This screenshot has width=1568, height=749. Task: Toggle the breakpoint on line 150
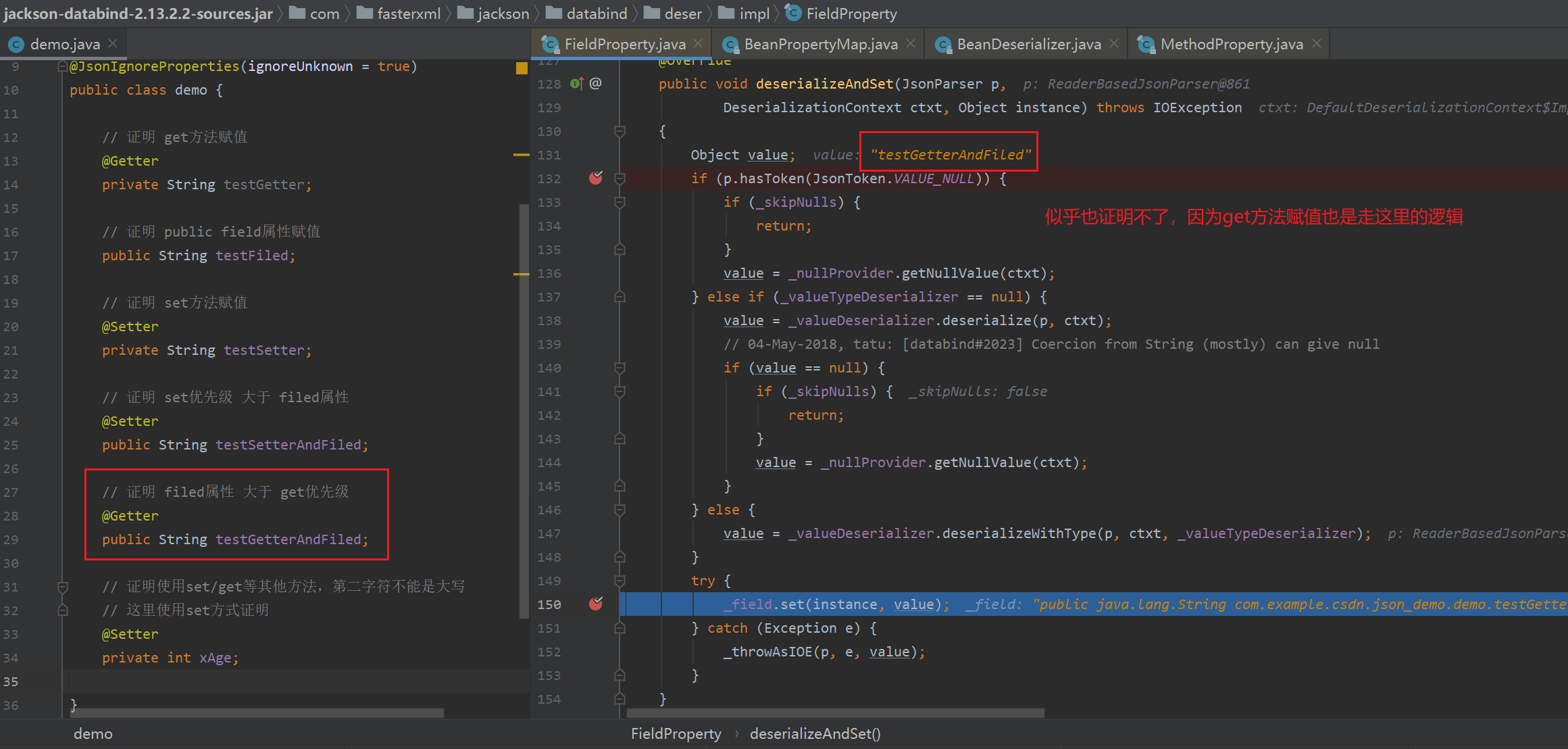[595, 604]
